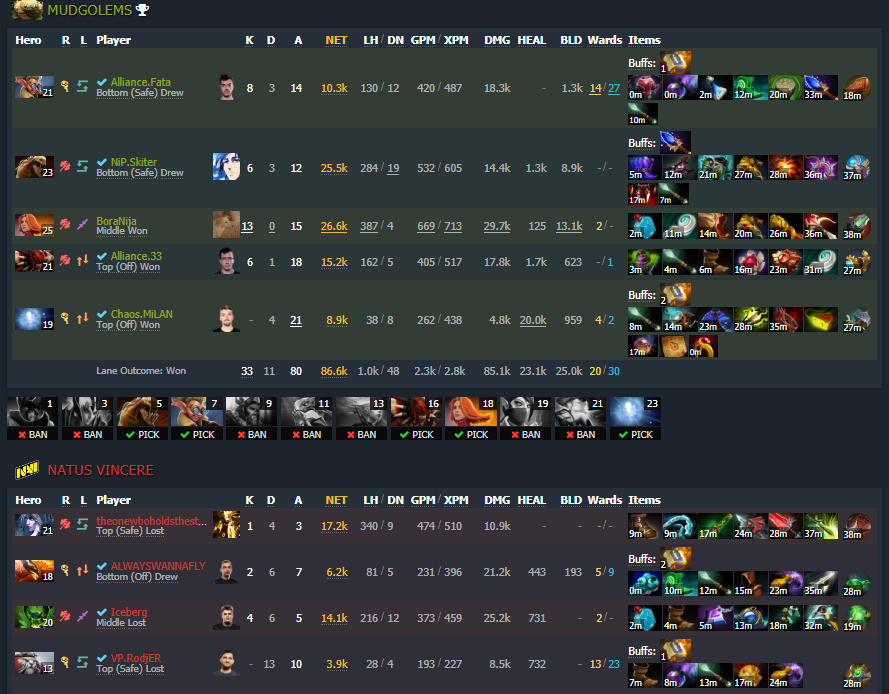Viewport: 889px width, 694px height.
Task: Click NiP.Skiter's player avatar
Action: click(226, 167)
